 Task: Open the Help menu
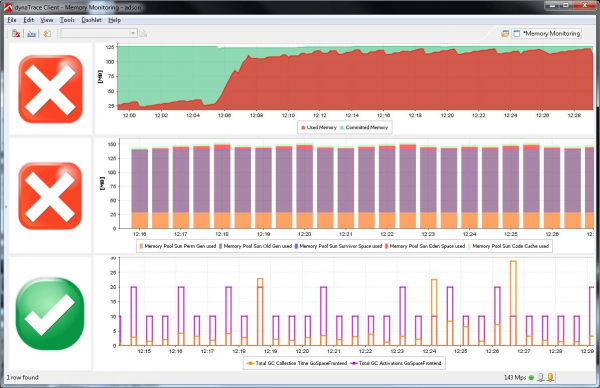(114, 20)
